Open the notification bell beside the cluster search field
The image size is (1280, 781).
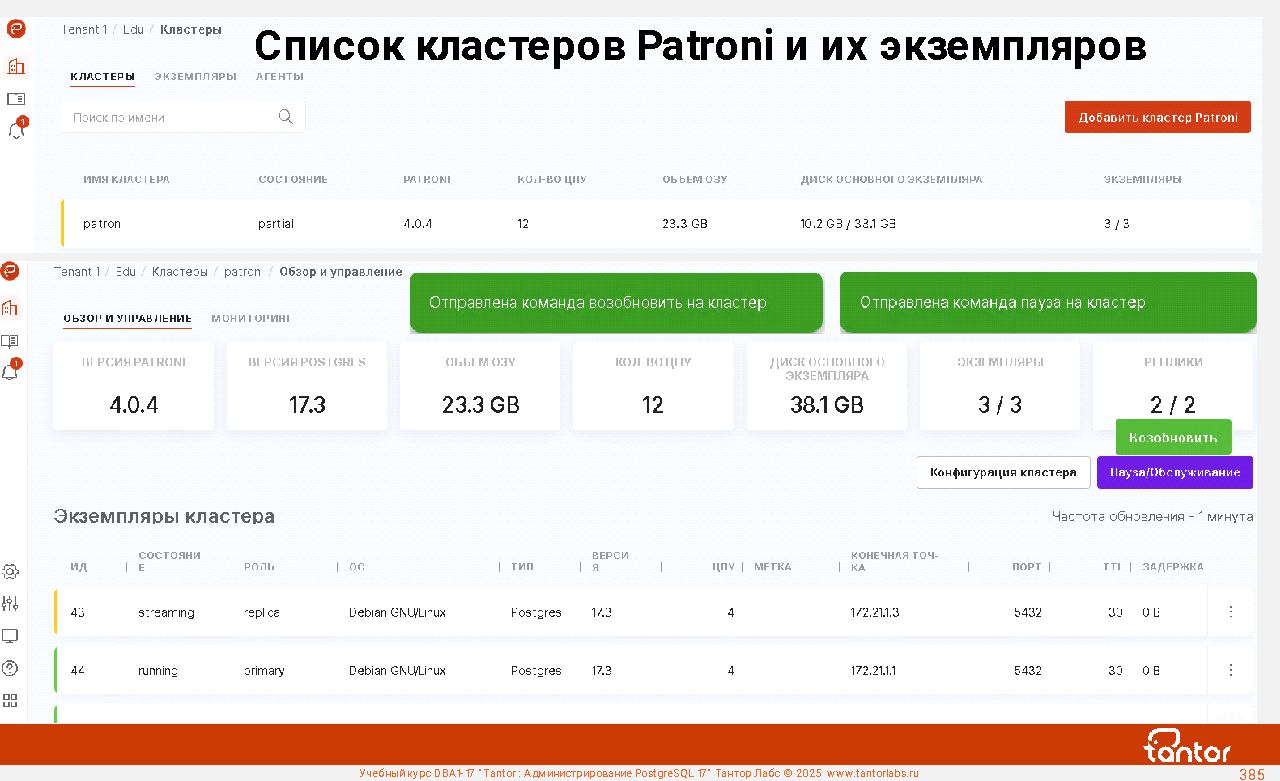click(x=16, y=130)
